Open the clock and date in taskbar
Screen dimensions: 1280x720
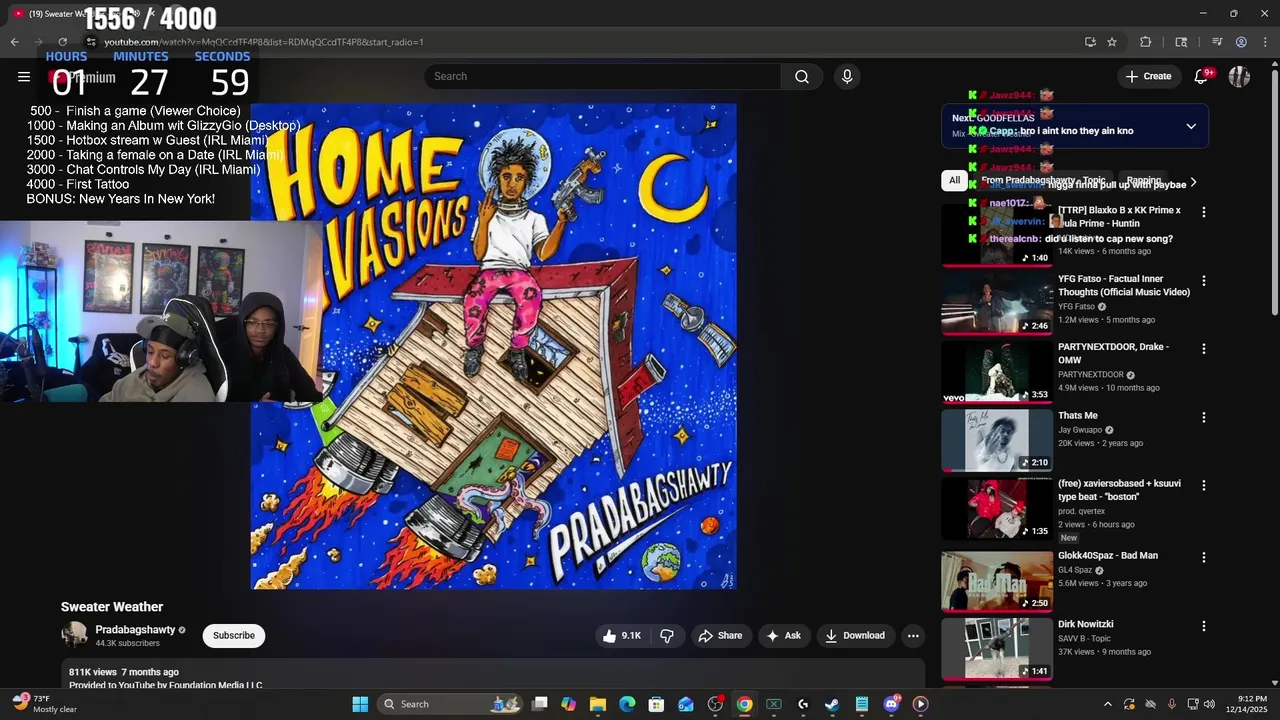click(x=1245, y=704)
